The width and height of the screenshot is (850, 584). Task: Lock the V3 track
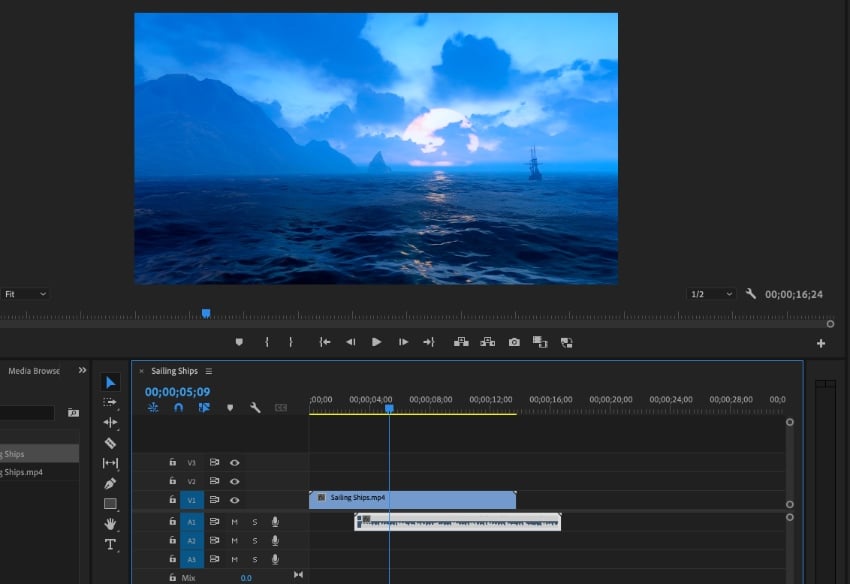click(x=173, y=461)
